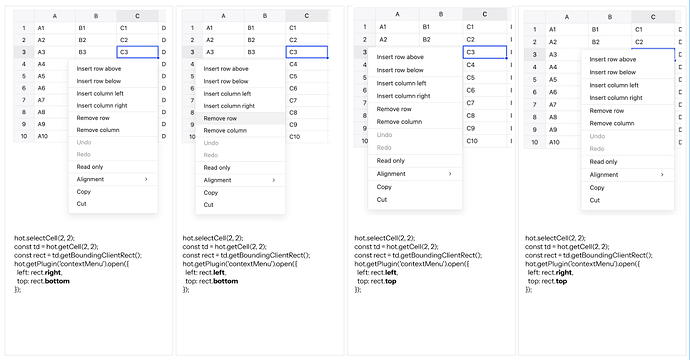Click column header C in the first example

point(137,16)
